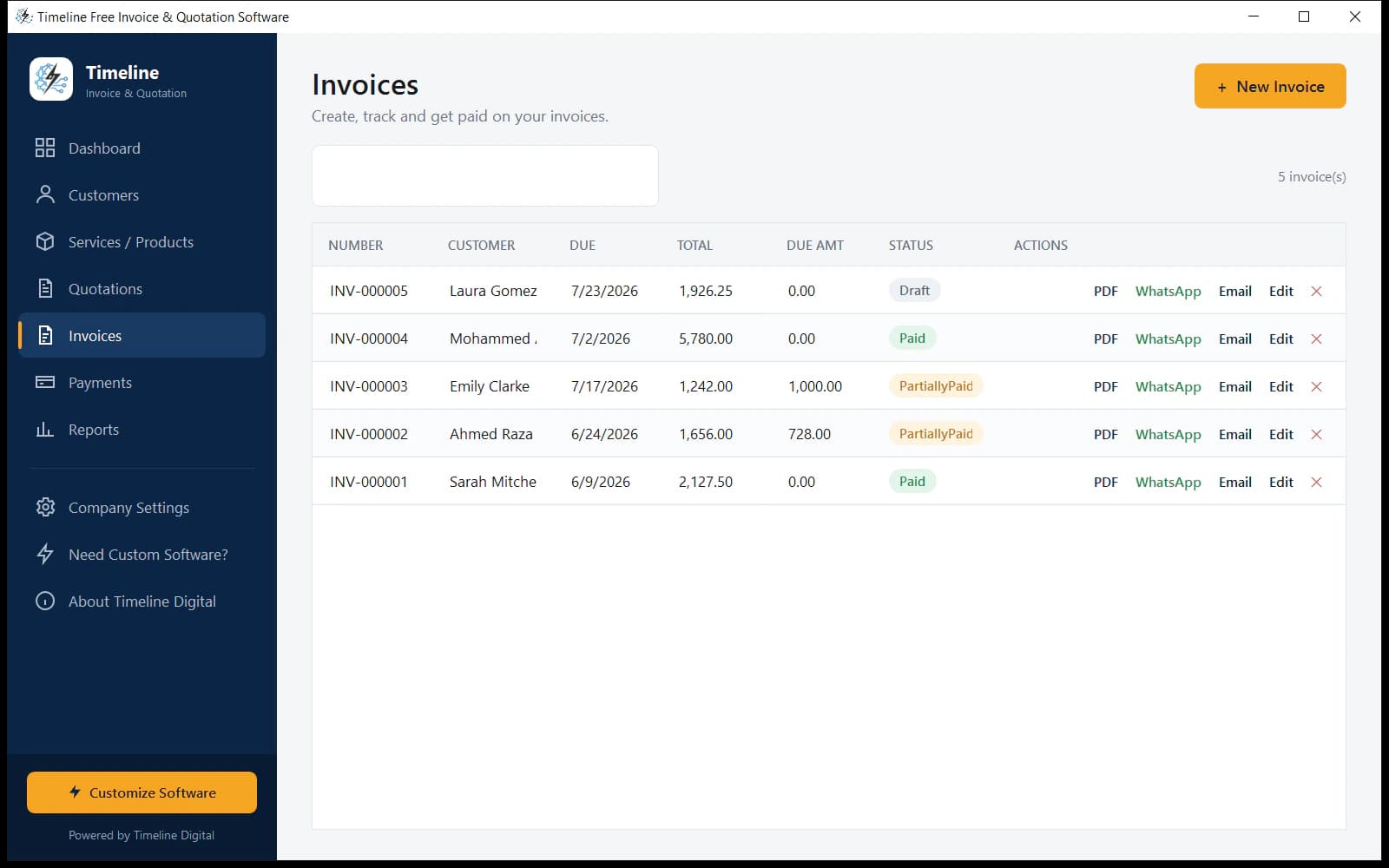
Task: Open Company Settings label
Action: tap(128, 508)
